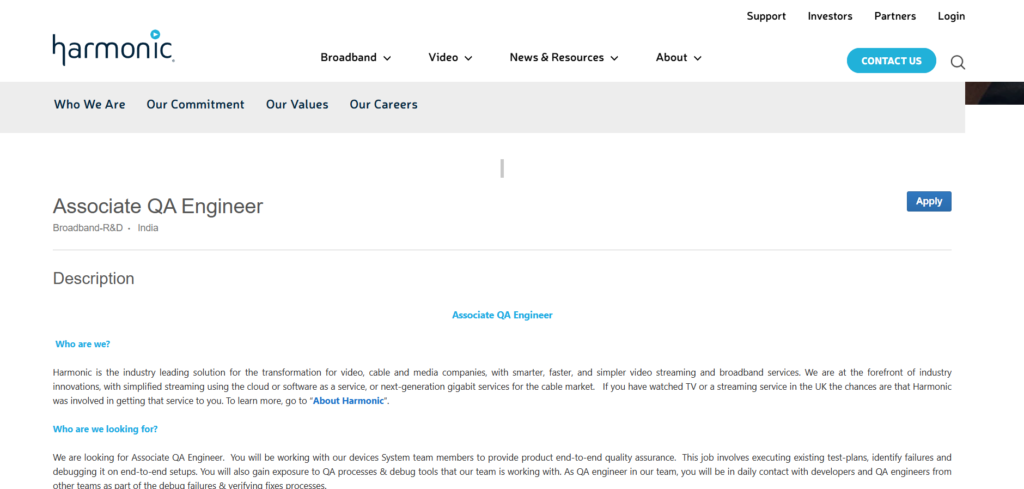Expand the About menu
This screenshot has height=489, width=1024.
[x=678, y=58]
